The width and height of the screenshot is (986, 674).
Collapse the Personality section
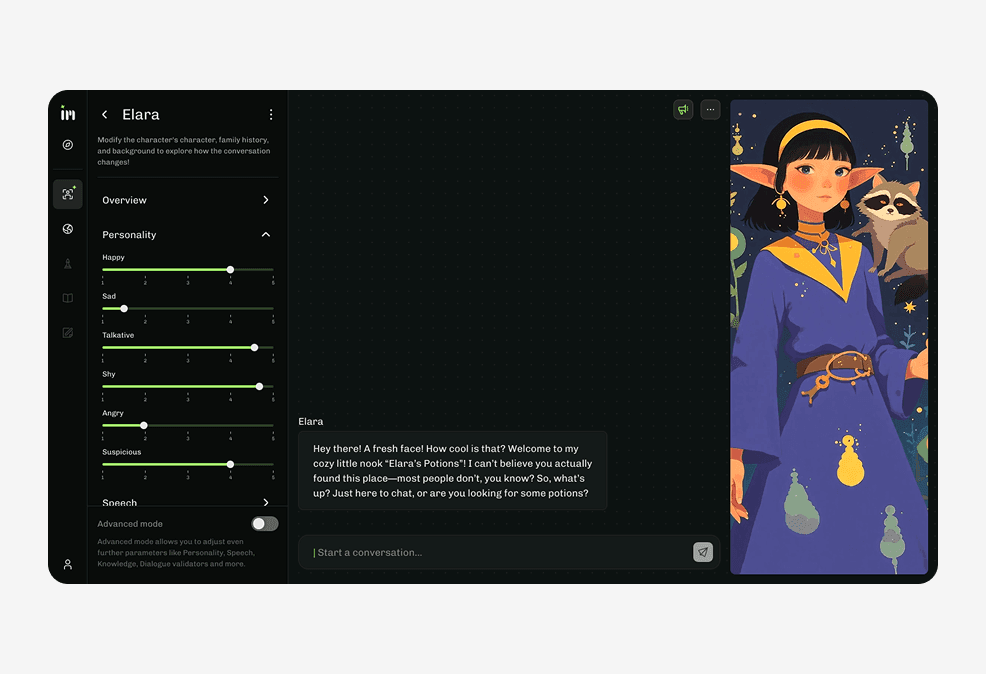pos(265,235)
